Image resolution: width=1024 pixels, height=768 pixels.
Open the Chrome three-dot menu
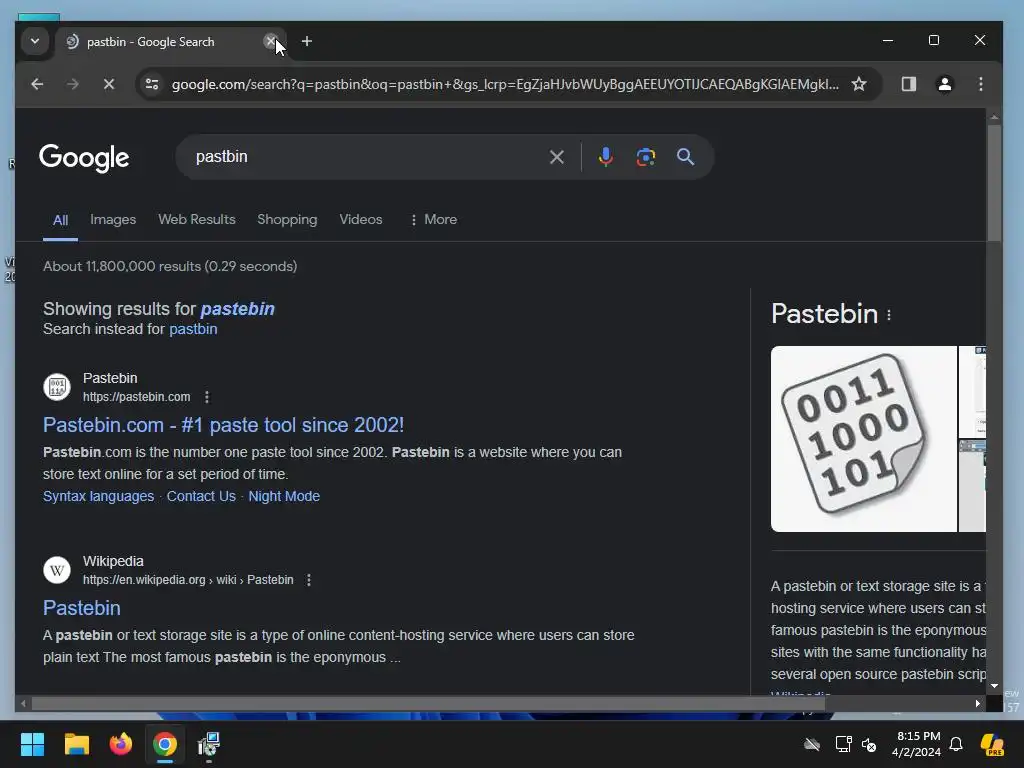coord(980,84)
